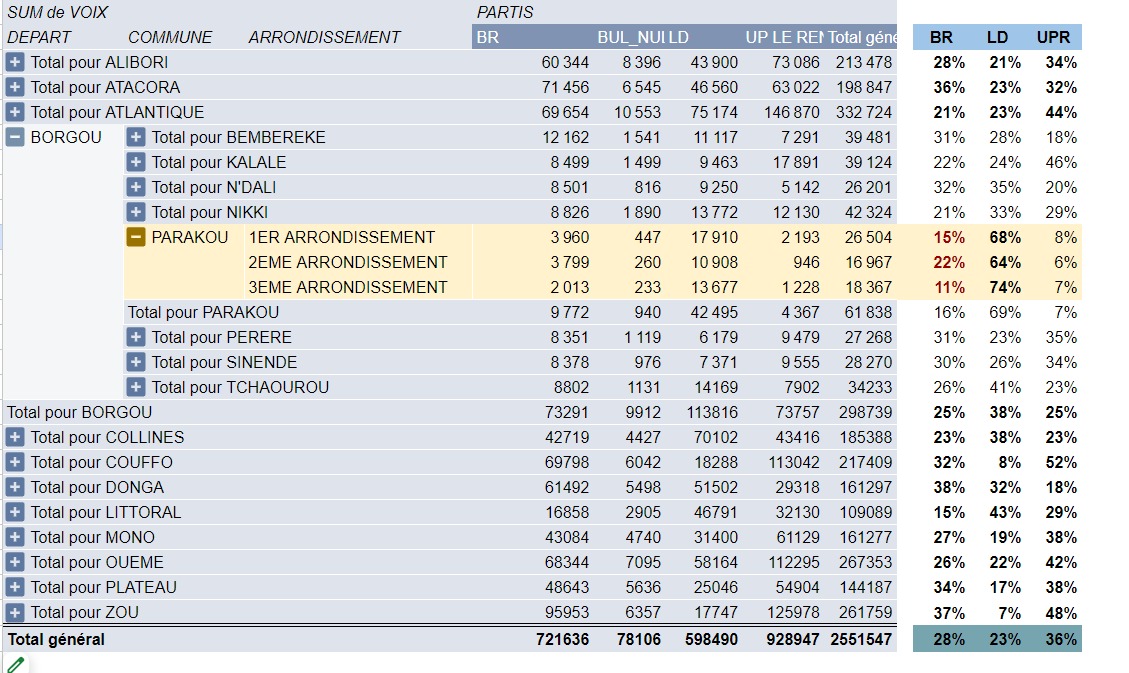The height and width of the screenshot is (673, 1129).
Task: Expand the ALIBORI department rows
Action: point(15,63)
